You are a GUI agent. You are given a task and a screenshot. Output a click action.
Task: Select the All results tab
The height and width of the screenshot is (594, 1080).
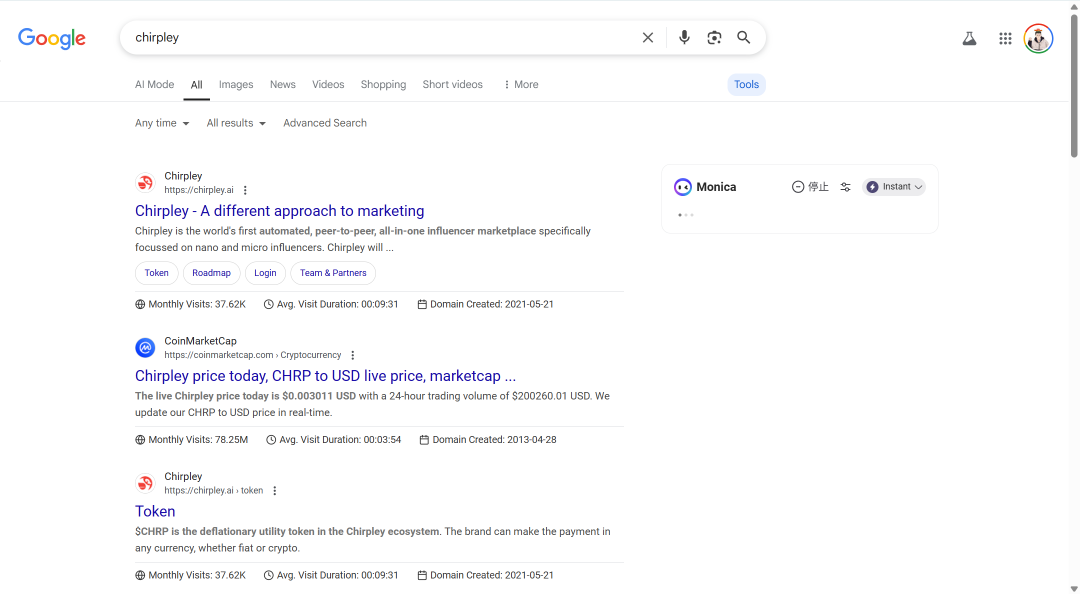pyautogui.click(x=196, y=85)
